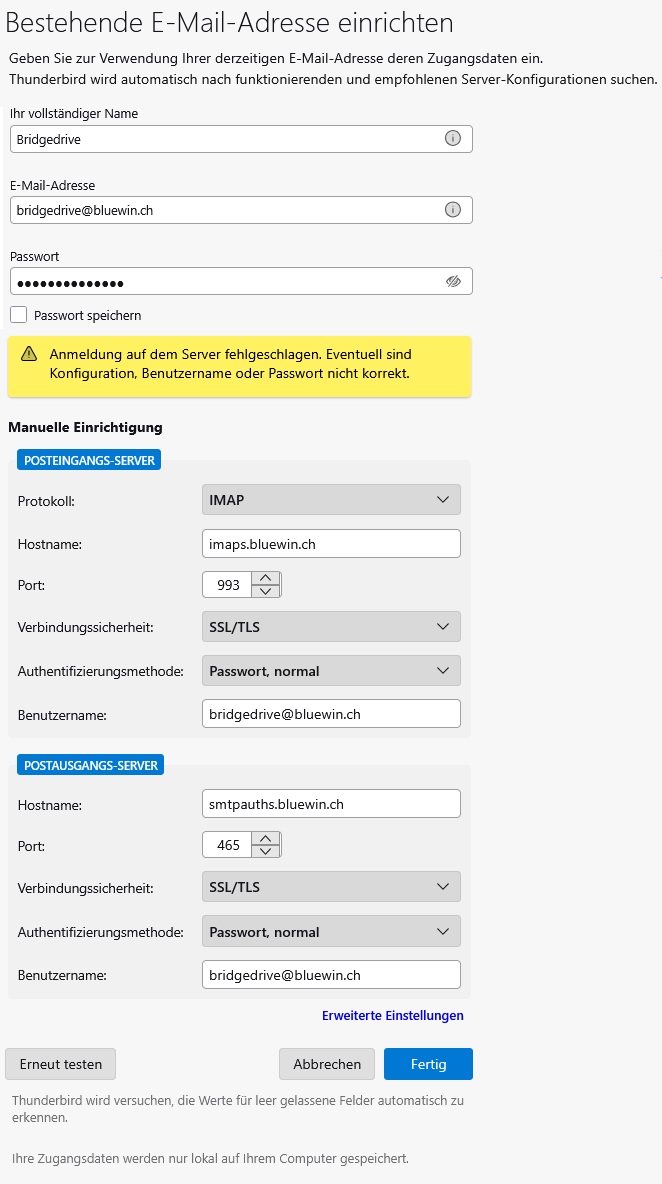Click the Erweiterte Einstellungen link
This screenshot has width=662, height=1184.
392,1015
